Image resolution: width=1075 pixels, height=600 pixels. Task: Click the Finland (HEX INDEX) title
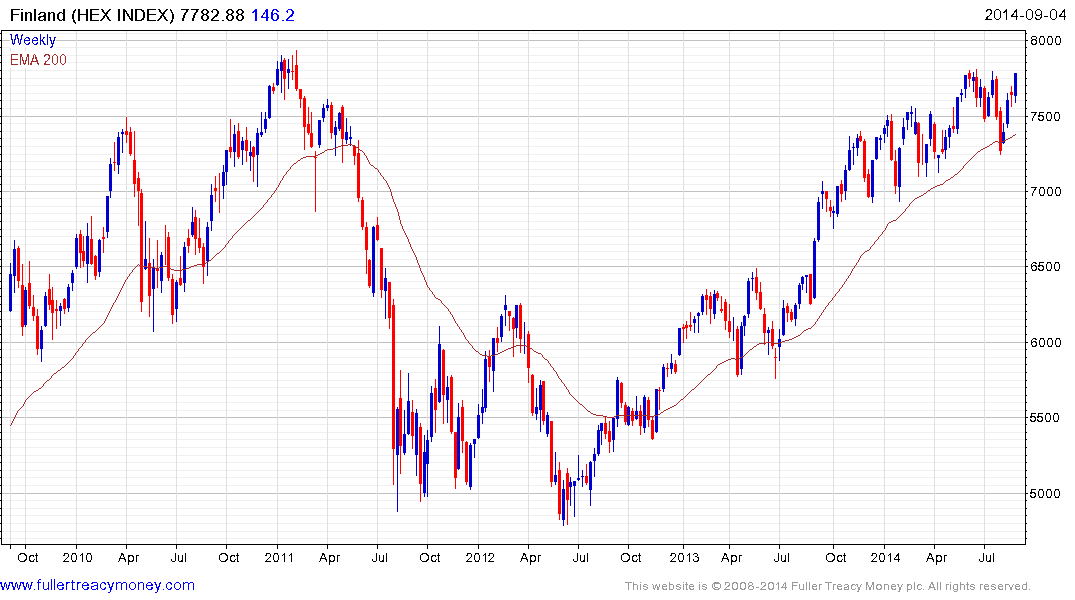pos(93,15)
